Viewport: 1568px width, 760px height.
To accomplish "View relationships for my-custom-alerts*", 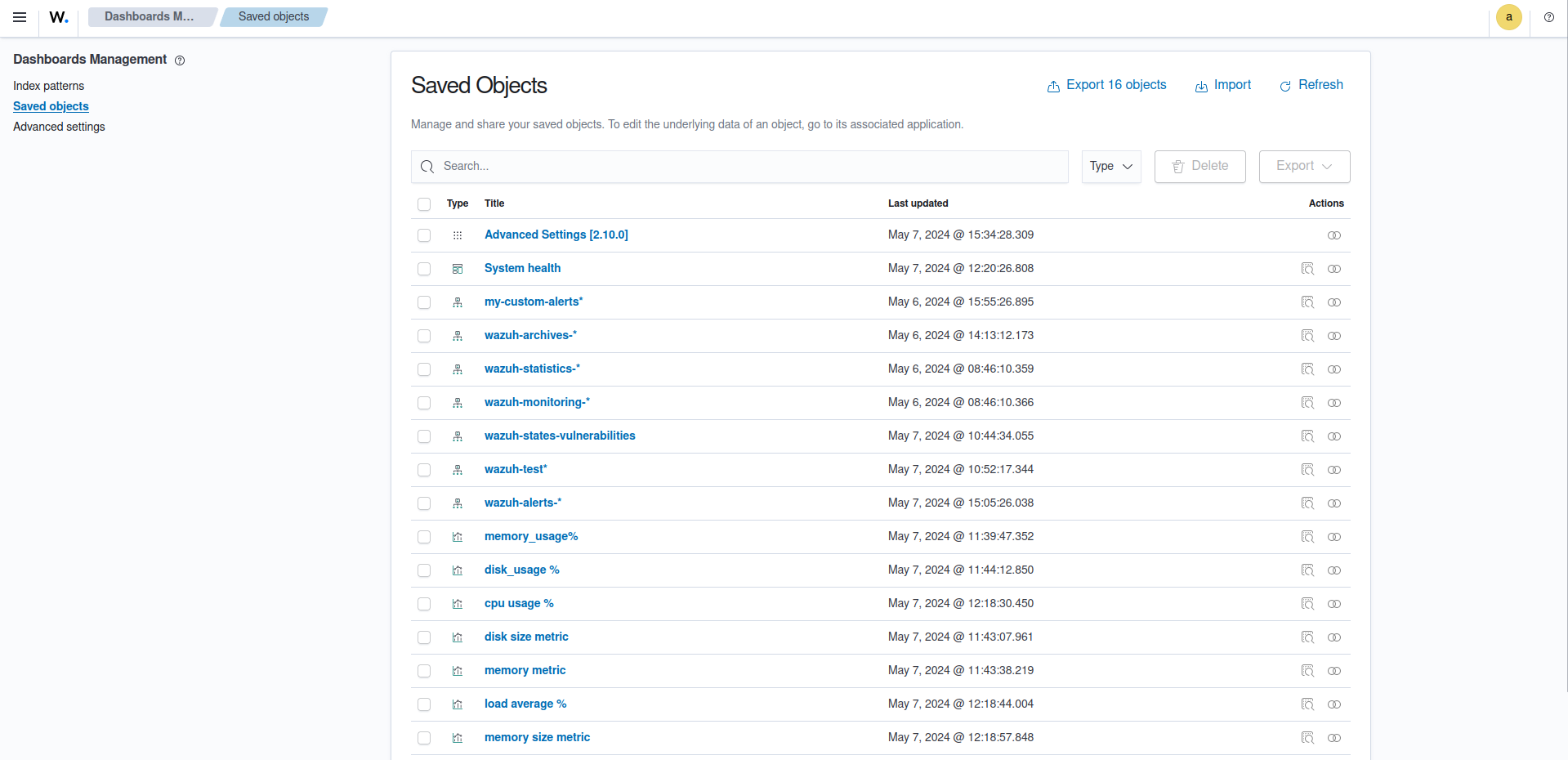I will [1334, 302].
